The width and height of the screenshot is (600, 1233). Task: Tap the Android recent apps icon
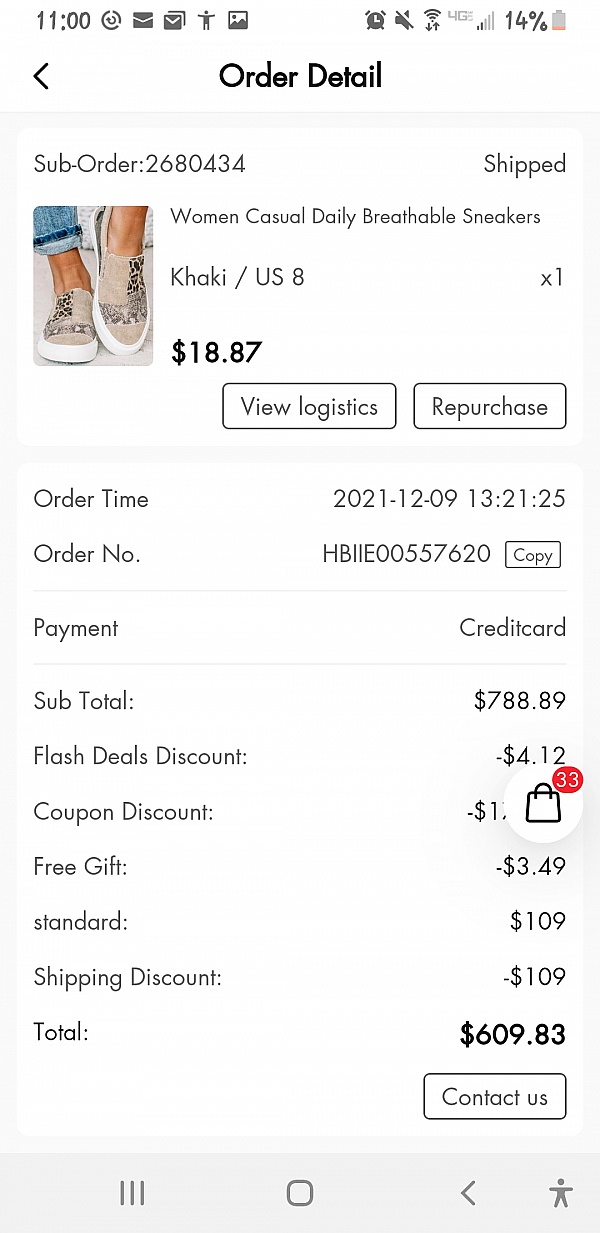pos(132,1192)
